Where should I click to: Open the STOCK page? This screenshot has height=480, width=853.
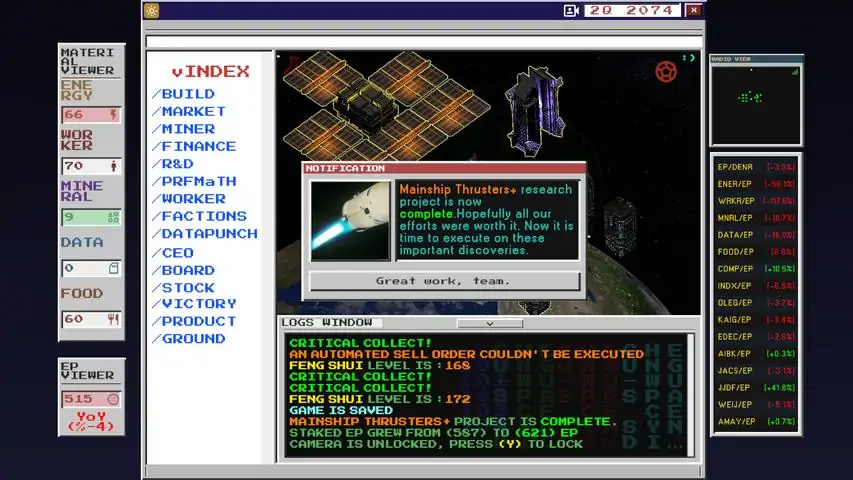click(183, 287)
